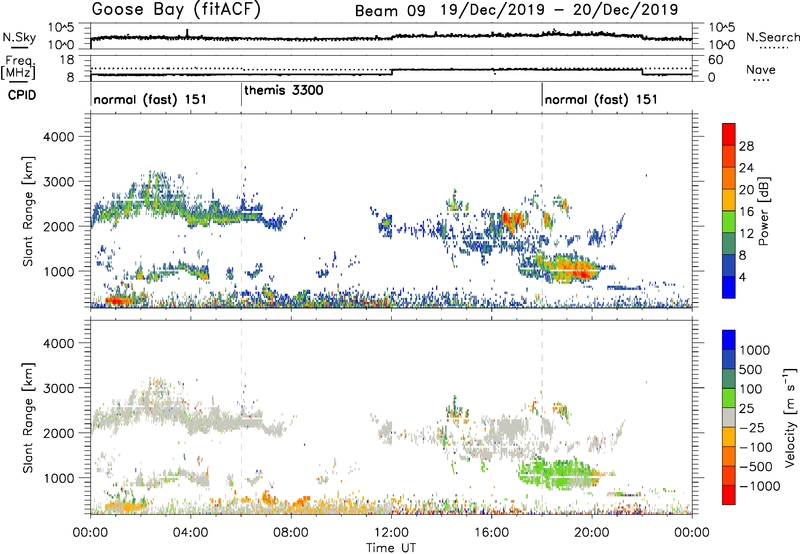
Task: Click the "1000" range tick on the velocity panel axis
Action: pos(58,478)
